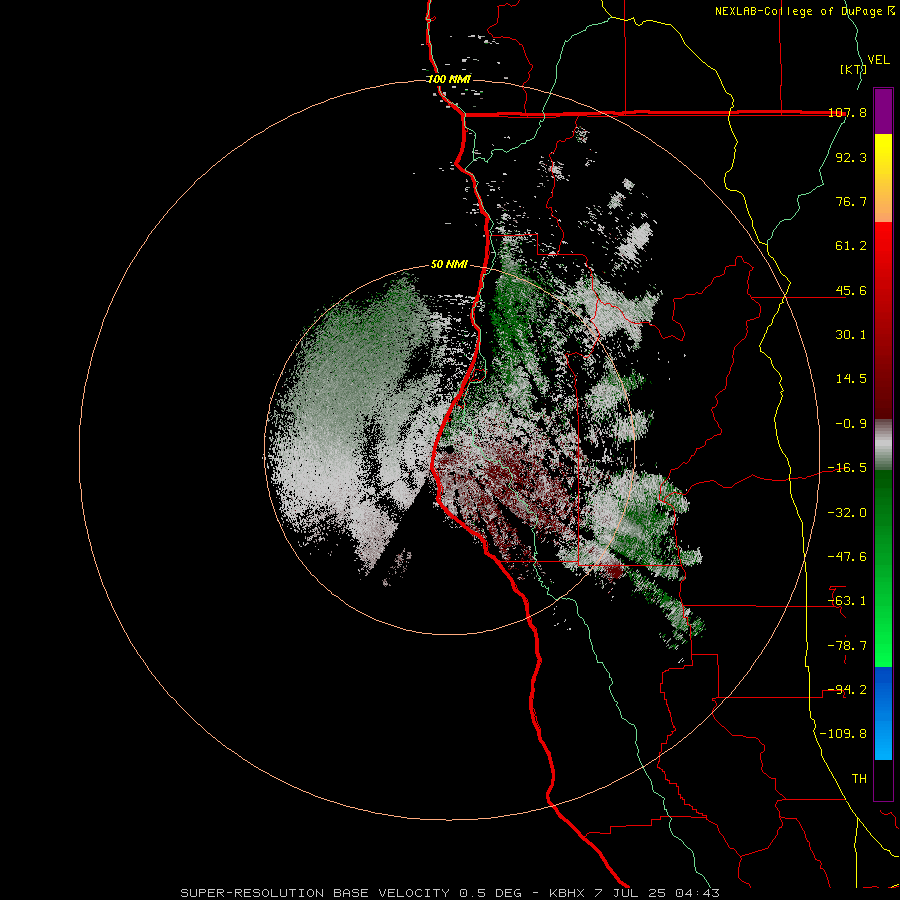The image size is (900, 900).
Task: Click the purple segment of color bar
Action: (x=883, y=111)
